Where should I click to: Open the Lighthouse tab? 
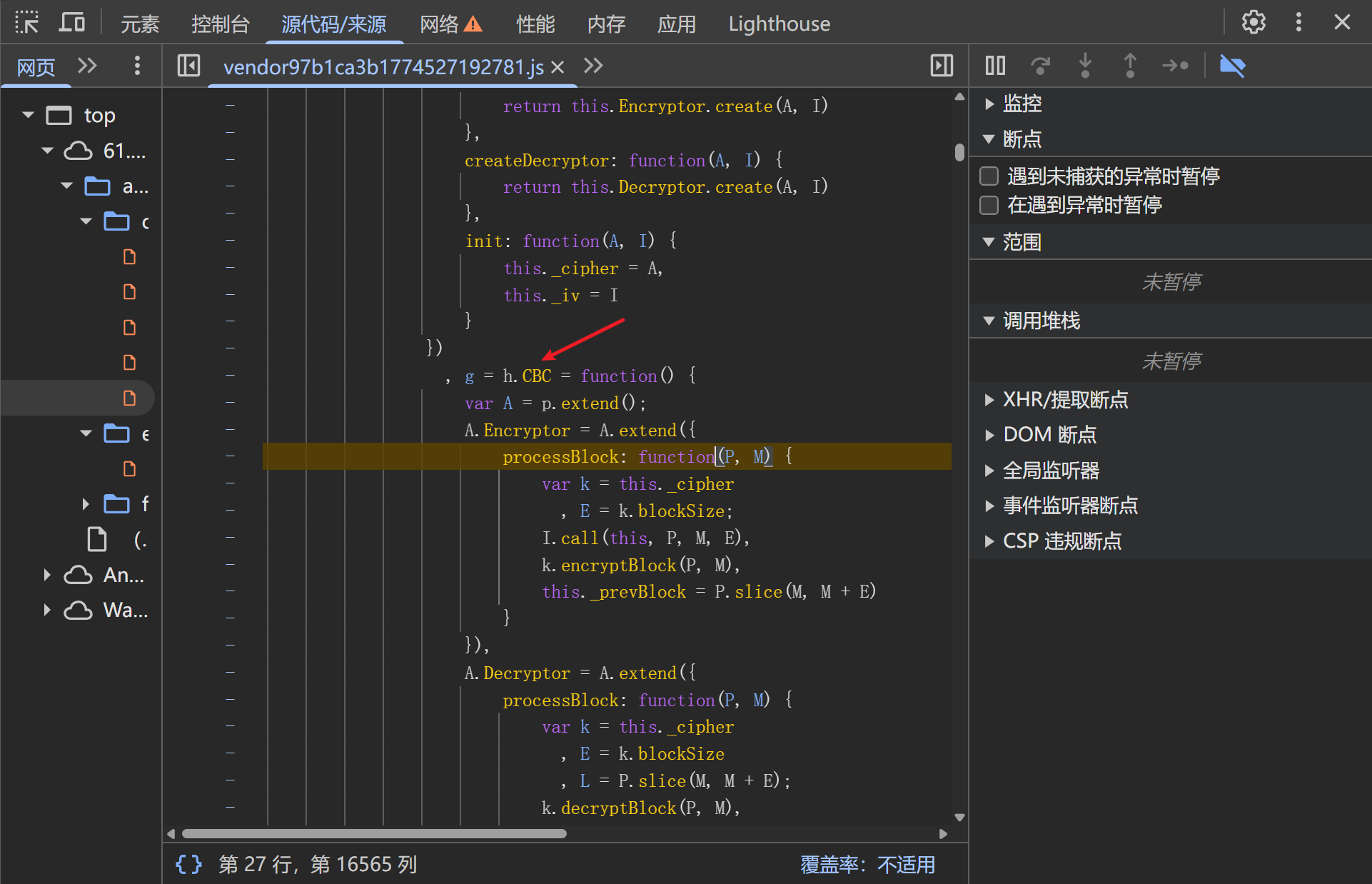[x=779, y=24]
